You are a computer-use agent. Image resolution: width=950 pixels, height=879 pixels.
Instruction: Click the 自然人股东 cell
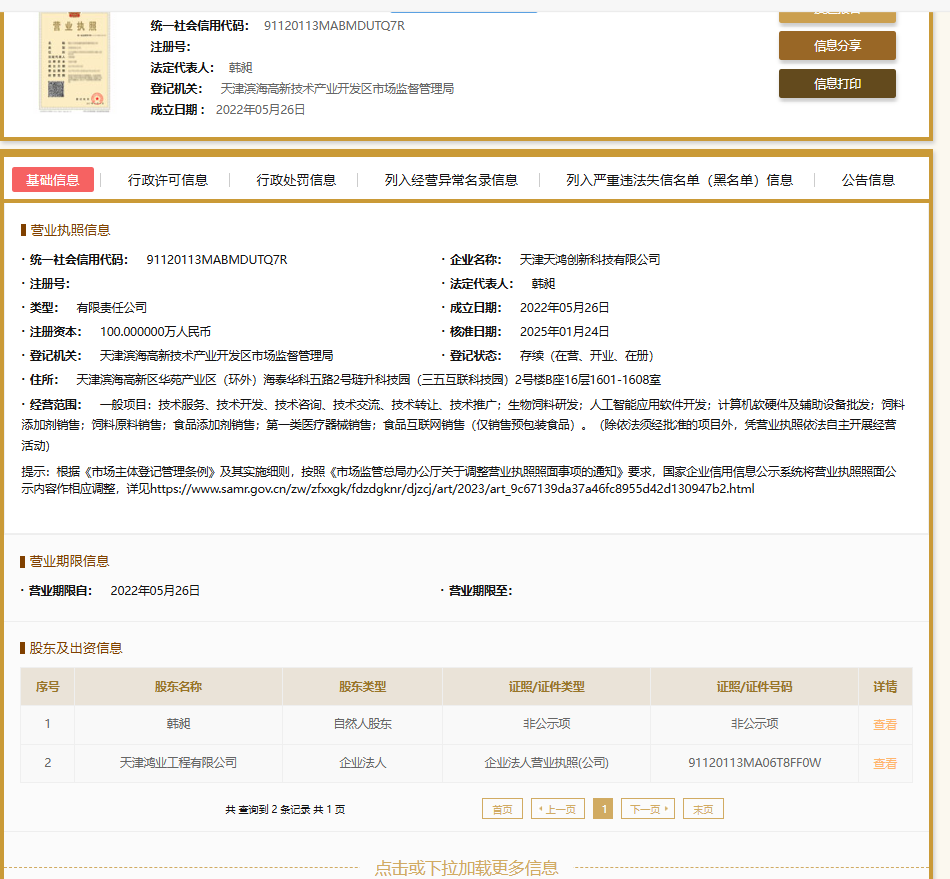[362, 723]
